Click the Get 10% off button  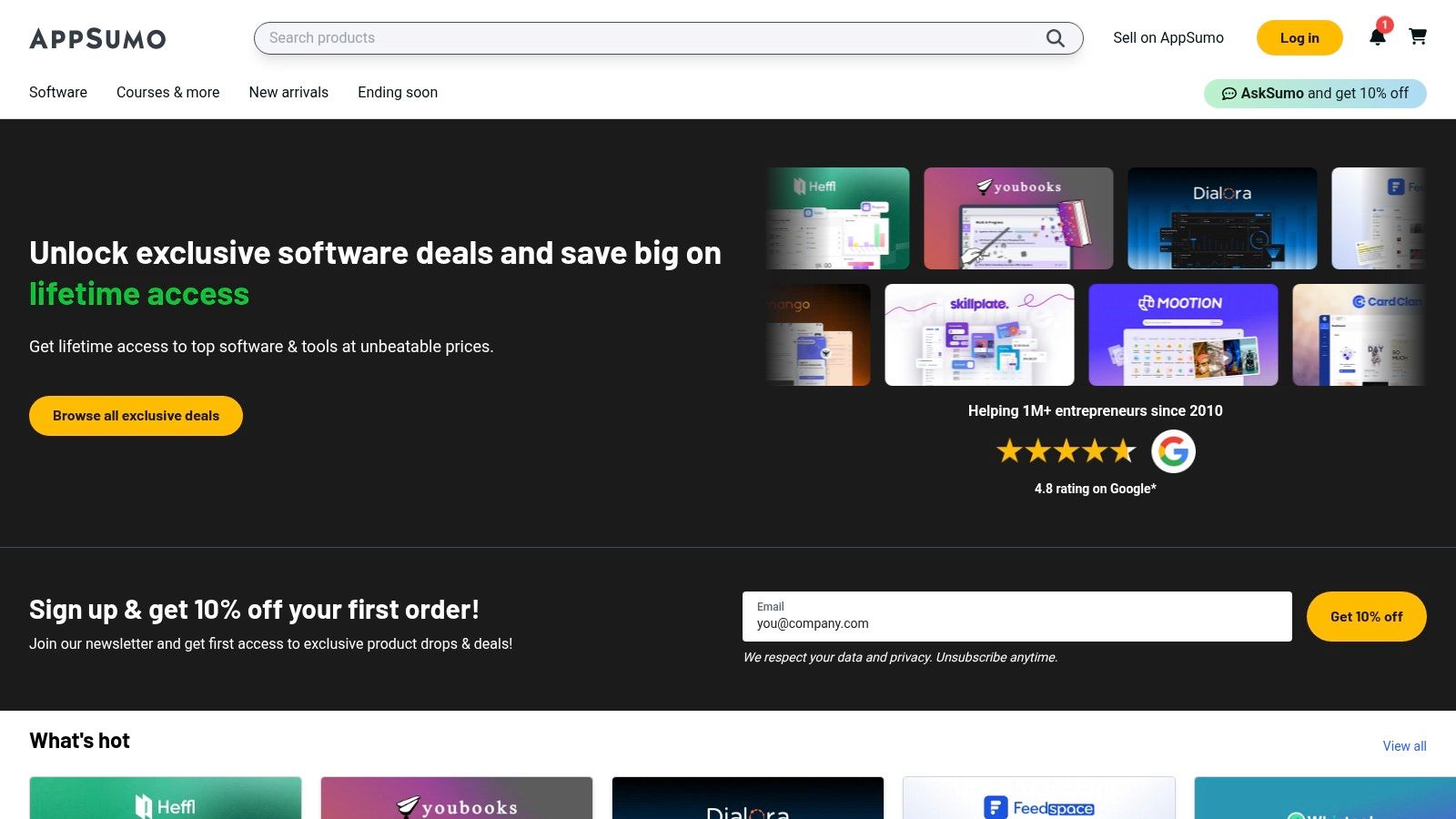[x=1366, y=616]
